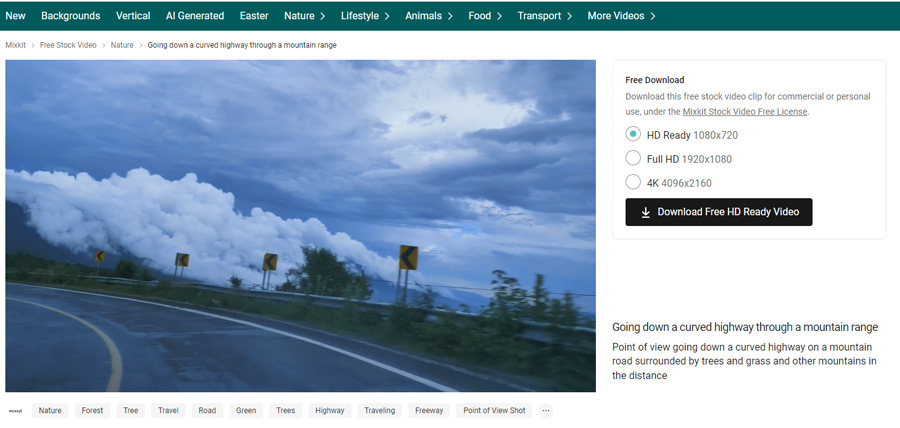This screenshot has width=900, height=428.
Task: Select HD Ready 1080x720 option
Action: [633, 135]
